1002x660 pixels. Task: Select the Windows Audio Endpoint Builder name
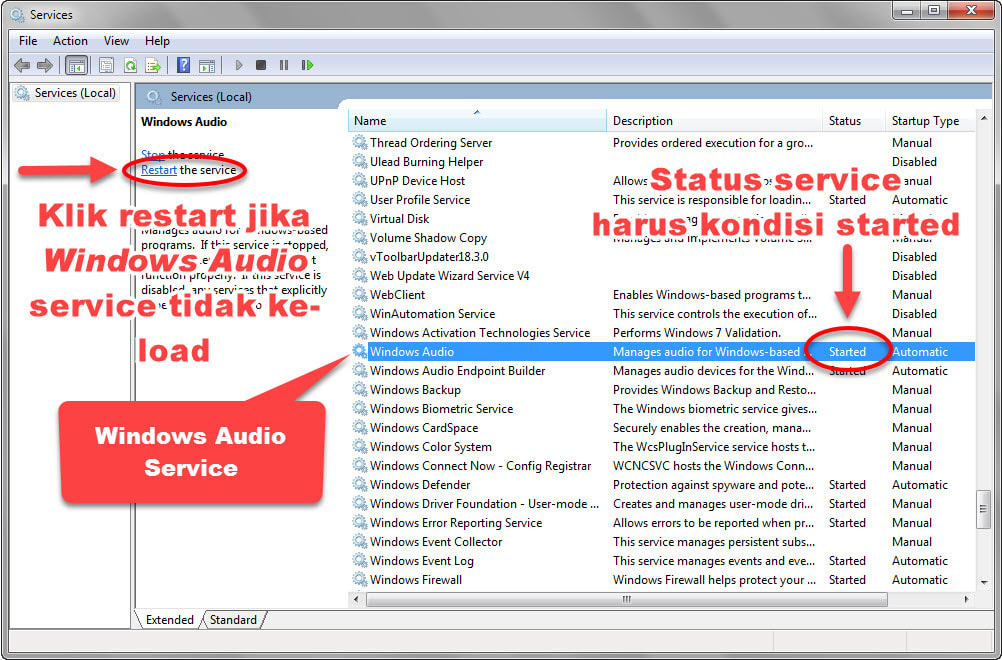coord(458,371)
